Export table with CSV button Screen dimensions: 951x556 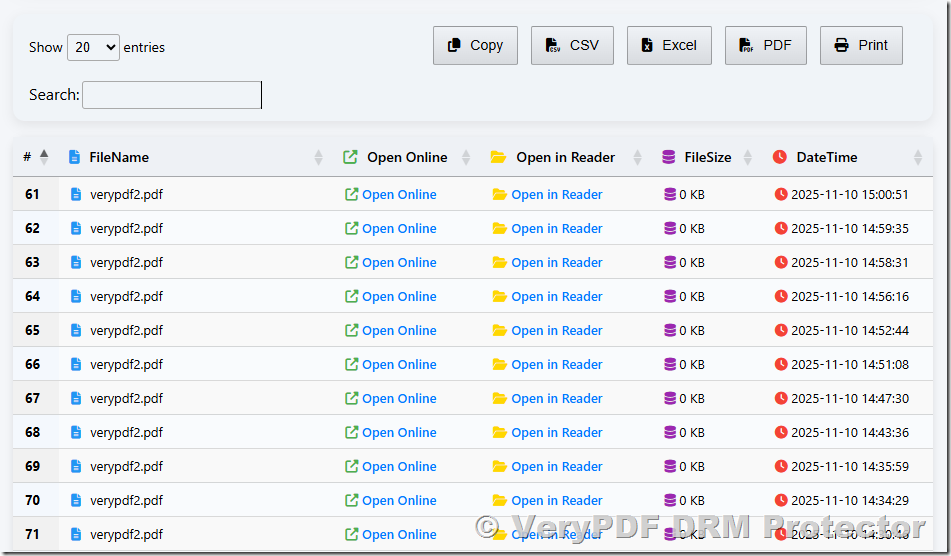coord(572,45)
